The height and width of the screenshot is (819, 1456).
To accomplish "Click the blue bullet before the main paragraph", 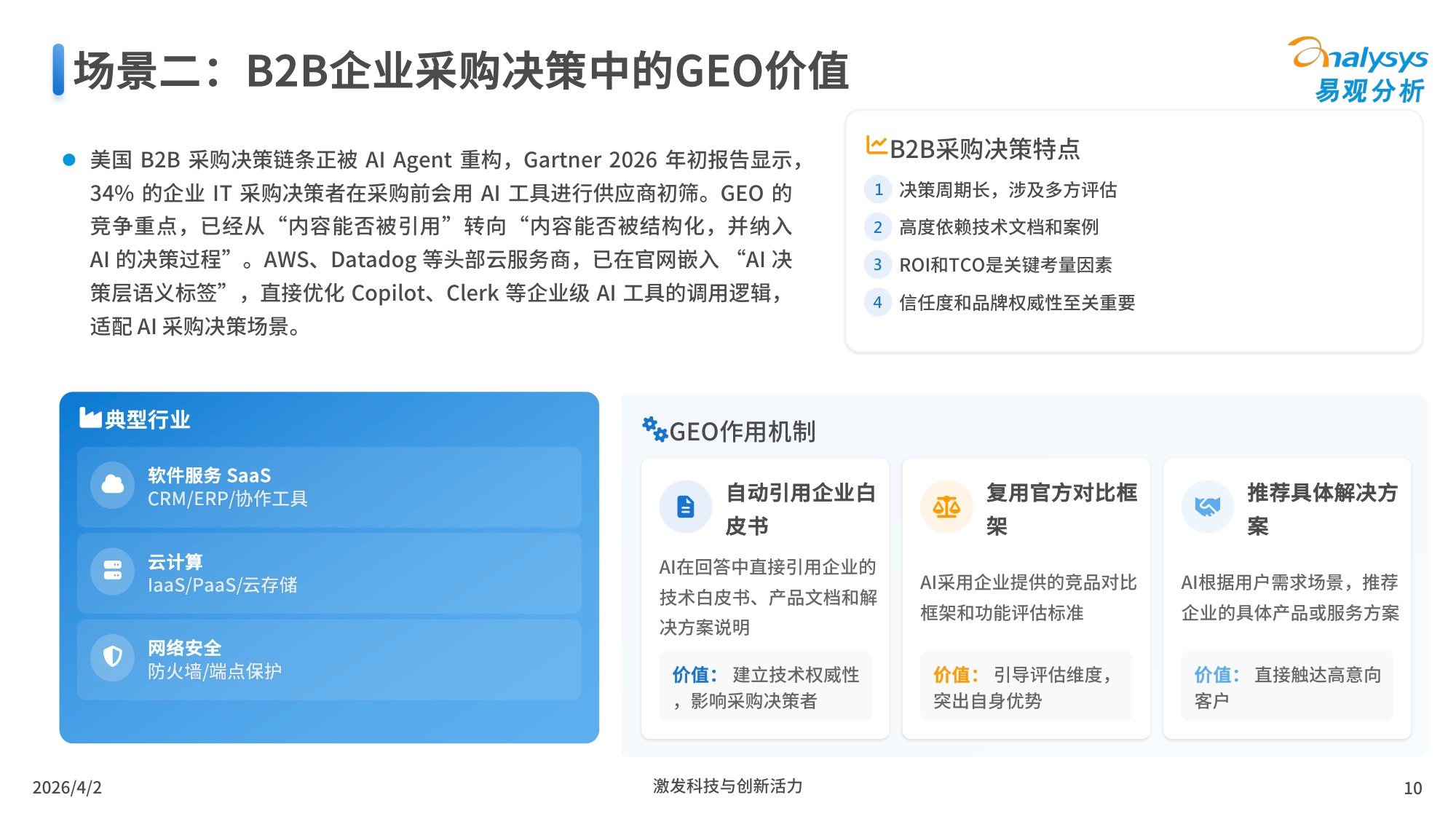I will tap(69, 159).
